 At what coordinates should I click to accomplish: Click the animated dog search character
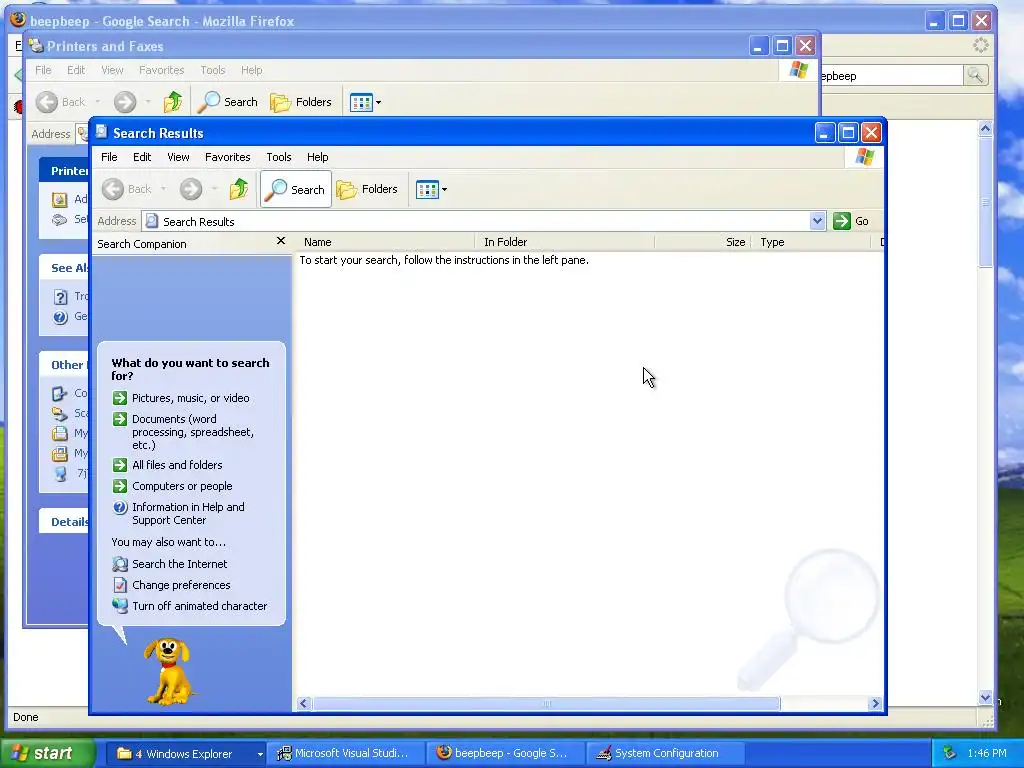(x=168, y=672)
